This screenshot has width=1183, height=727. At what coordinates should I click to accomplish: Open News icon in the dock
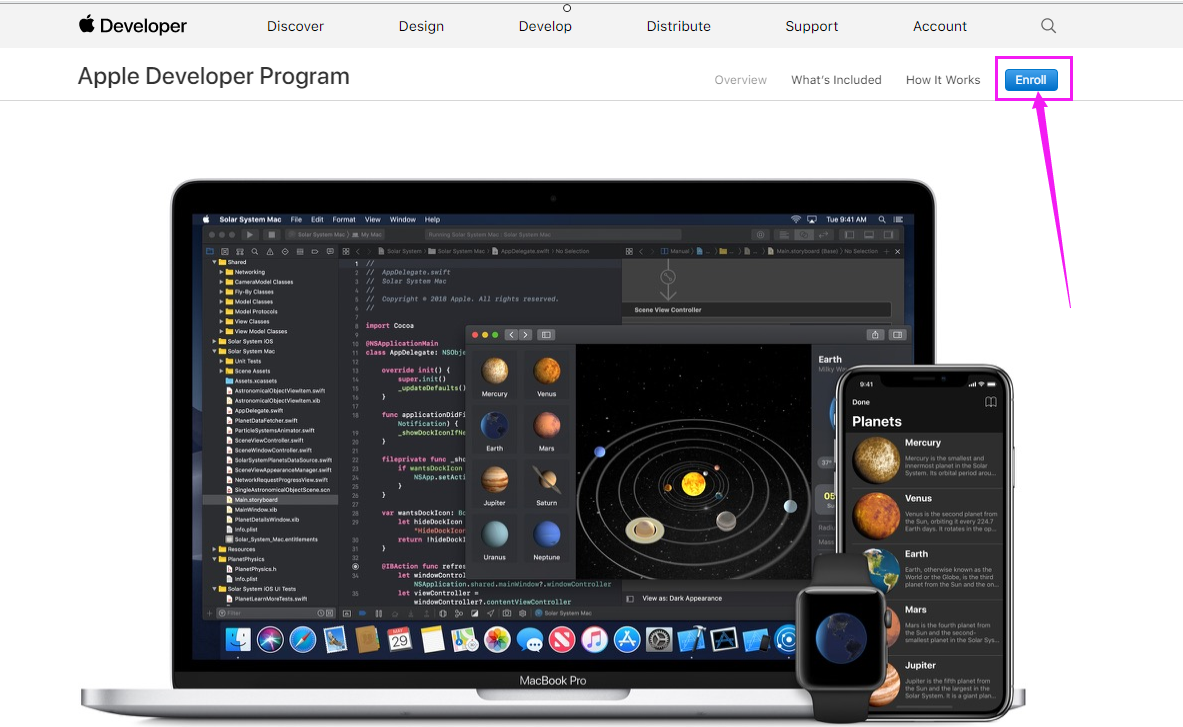point(562,640)
